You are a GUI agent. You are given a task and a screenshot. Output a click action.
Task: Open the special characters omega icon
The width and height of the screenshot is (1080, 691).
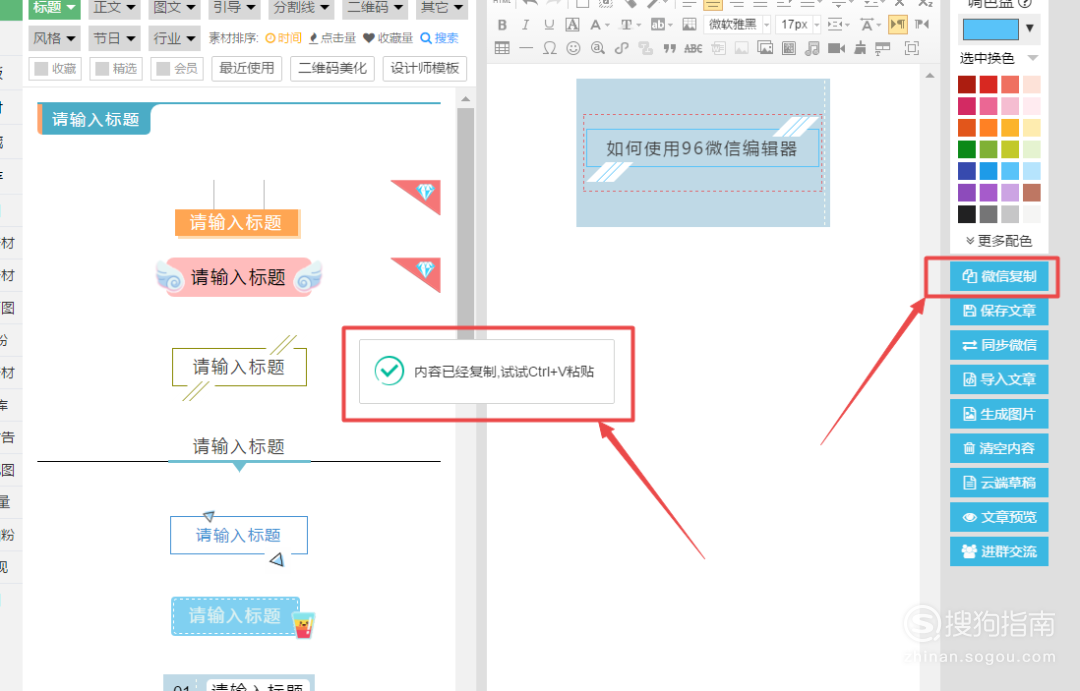click(x=550, y=48)
